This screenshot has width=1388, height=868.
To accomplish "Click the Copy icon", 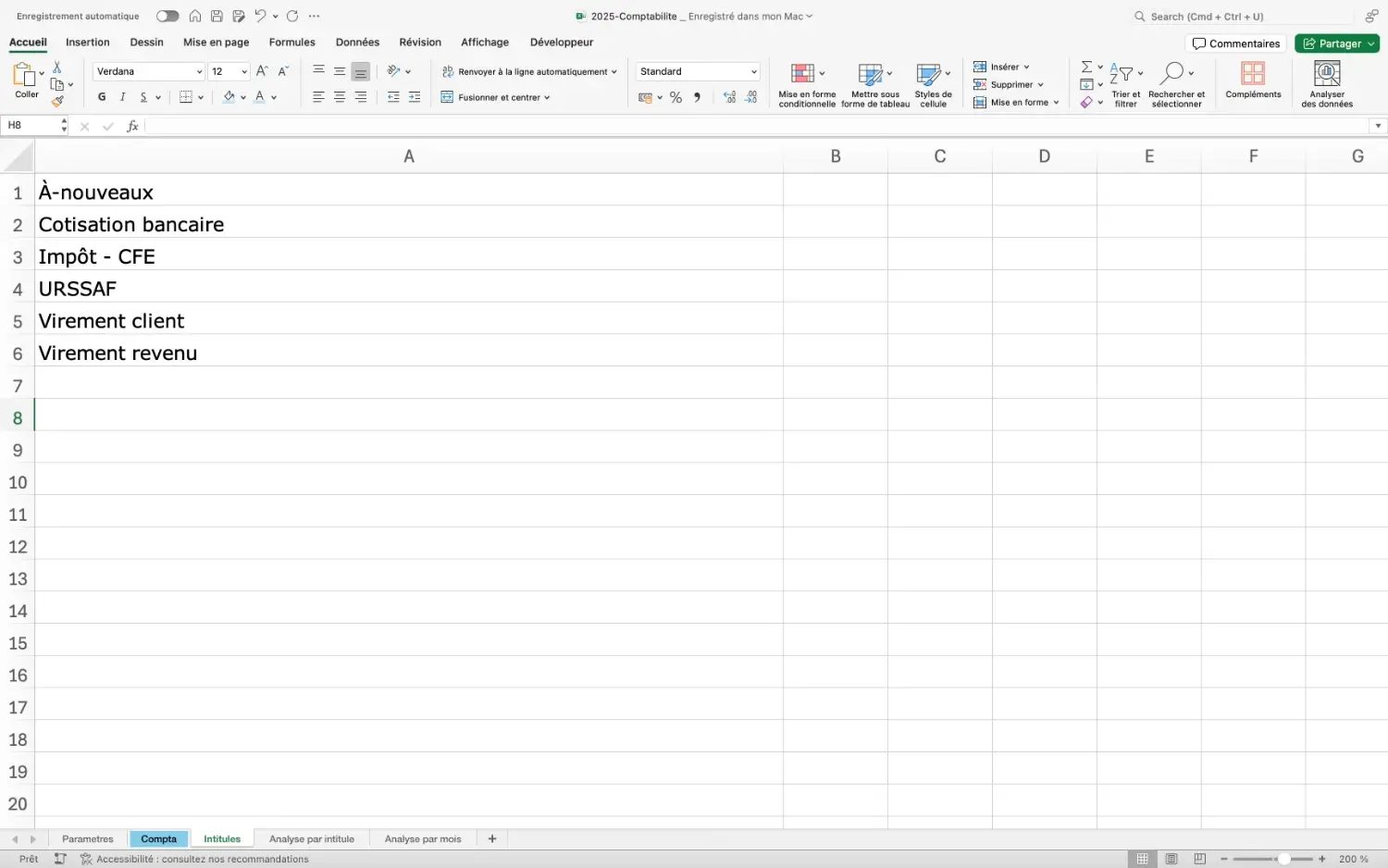I will tap(57, 84).
